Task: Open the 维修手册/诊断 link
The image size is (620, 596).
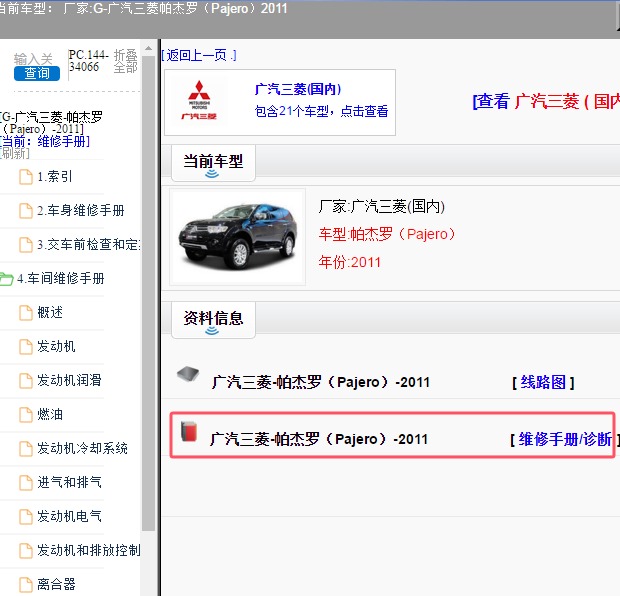Action: pyautogui.click(x=563, y=439)
